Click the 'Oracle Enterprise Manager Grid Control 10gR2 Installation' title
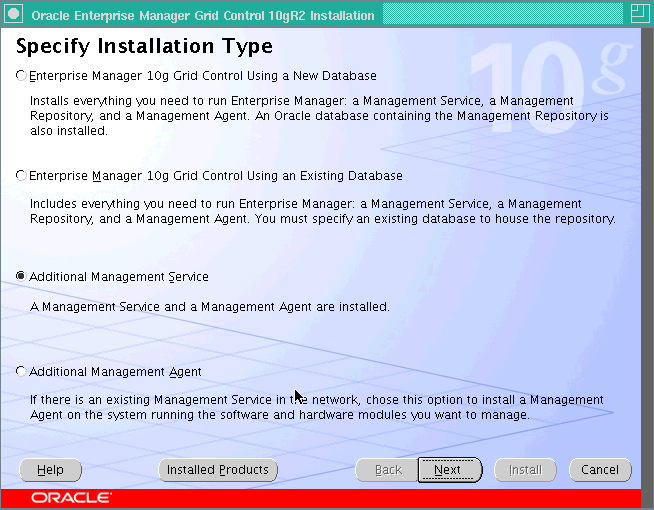654x510 pixels. pos(203,15)
